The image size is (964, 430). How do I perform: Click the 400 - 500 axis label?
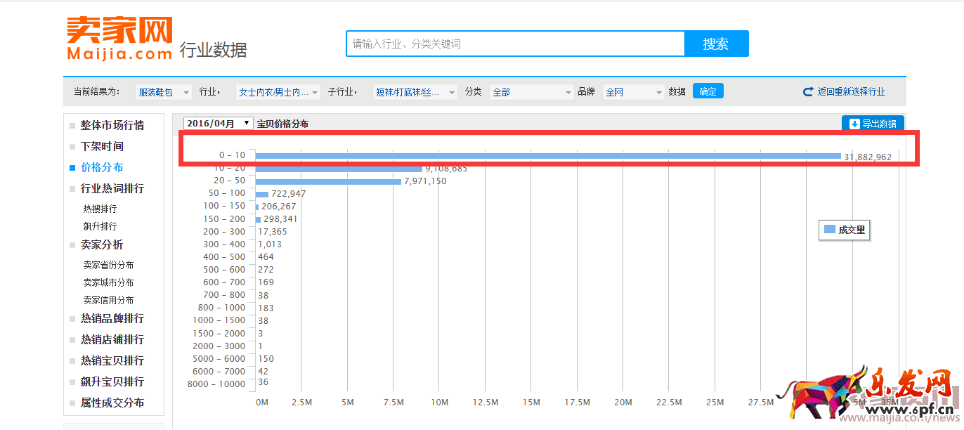tap(224, 257)
